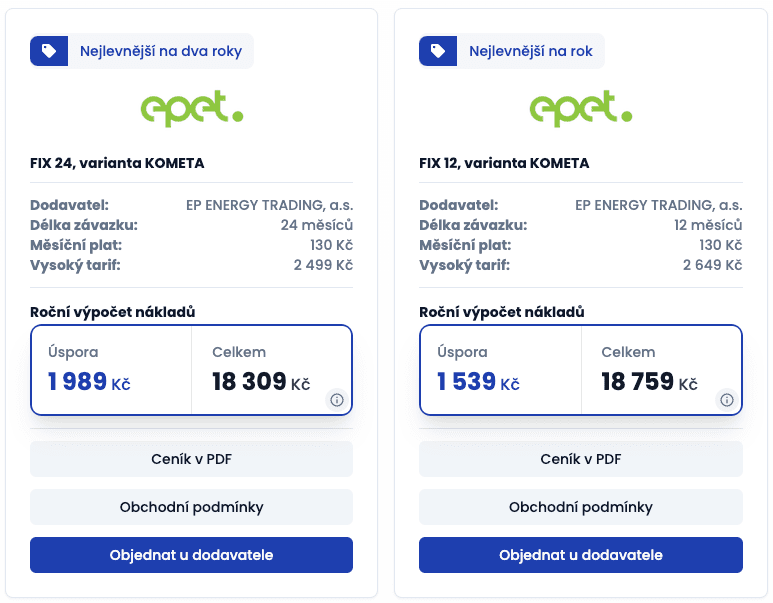View Obchodní podmínky for FIX 24 offer
773x603 pixels.
point(191,507)
